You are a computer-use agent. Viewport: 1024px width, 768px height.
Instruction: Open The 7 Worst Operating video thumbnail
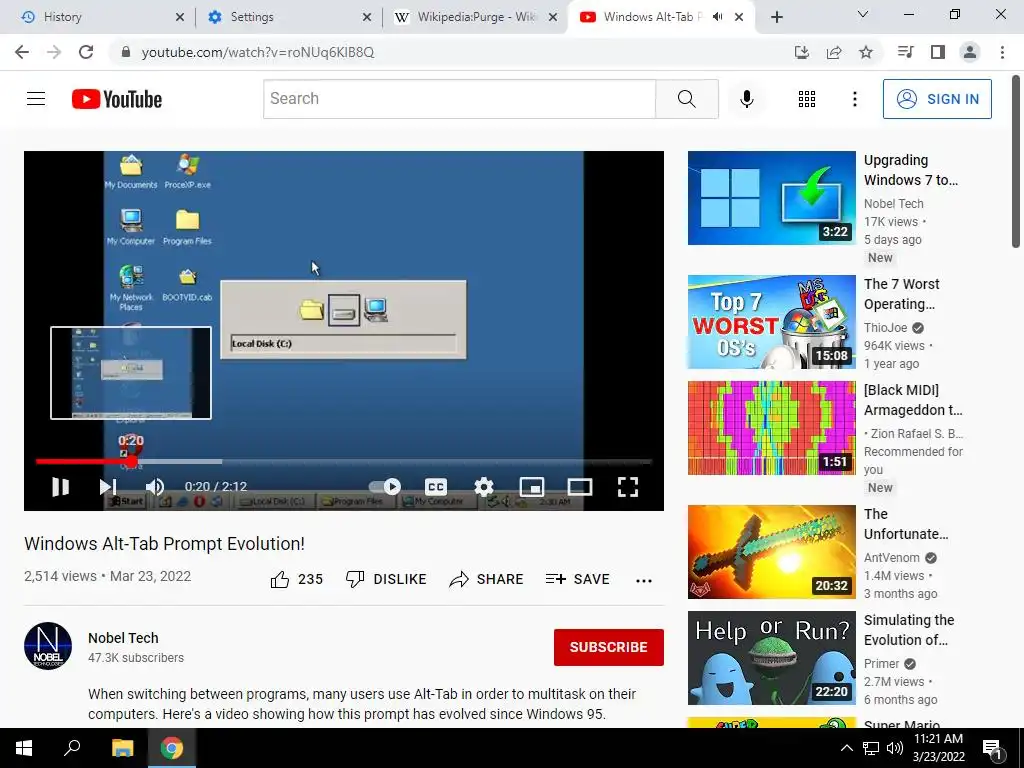pyautogui.click(x=771, y=322)
